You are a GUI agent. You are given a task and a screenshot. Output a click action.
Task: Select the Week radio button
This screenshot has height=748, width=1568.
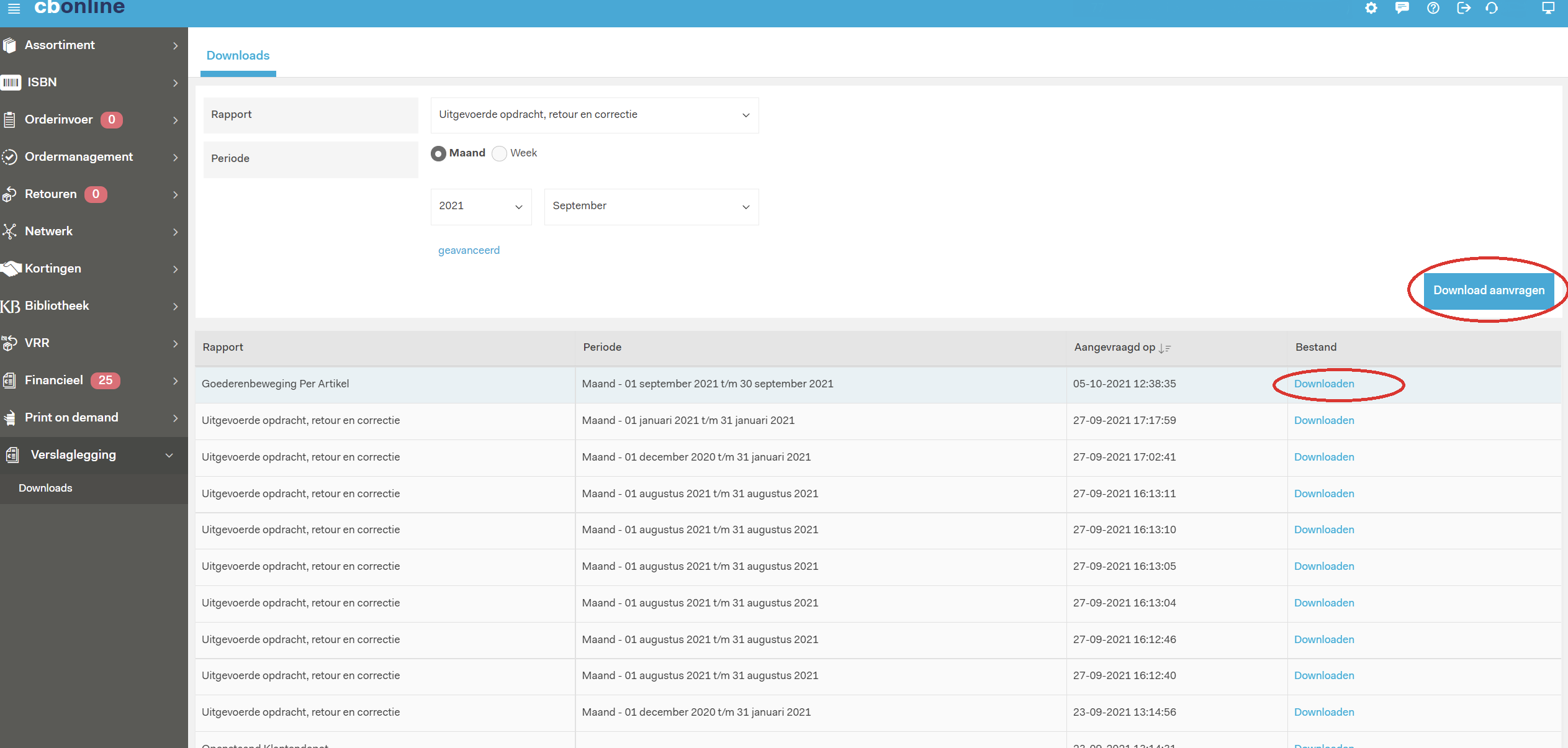tap(499, 153)
